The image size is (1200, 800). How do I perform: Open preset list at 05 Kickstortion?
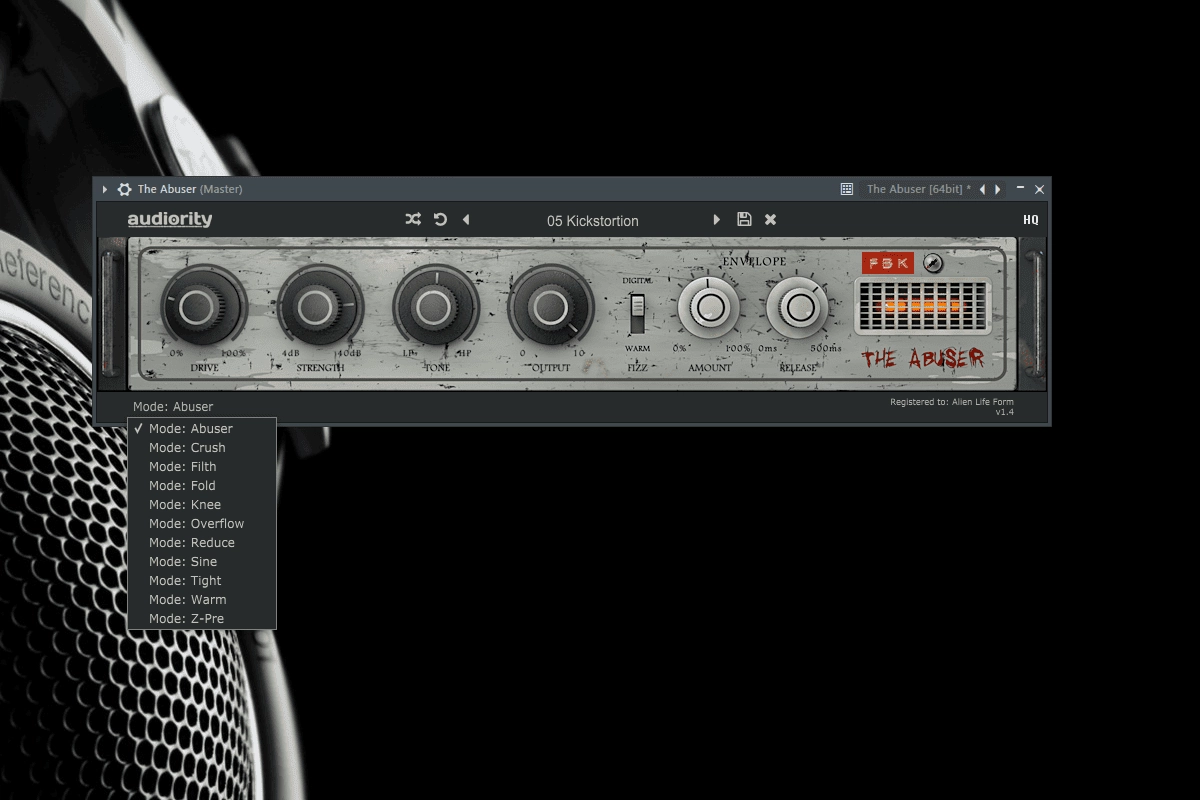pyautogui.click(x=592, y=221)
